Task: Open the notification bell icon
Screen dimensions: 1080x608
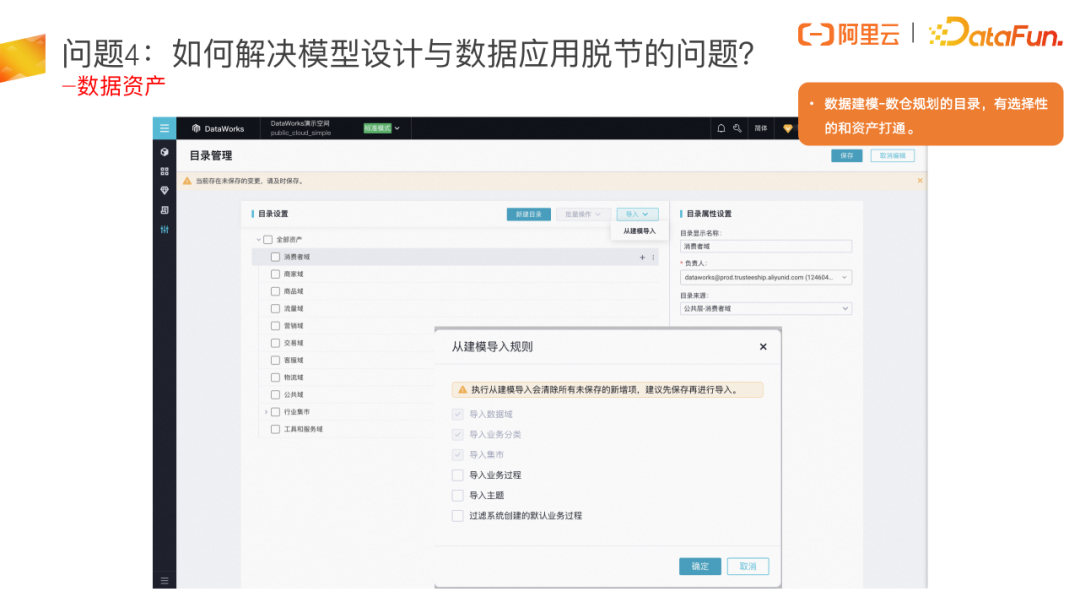Action: point(721,127)
